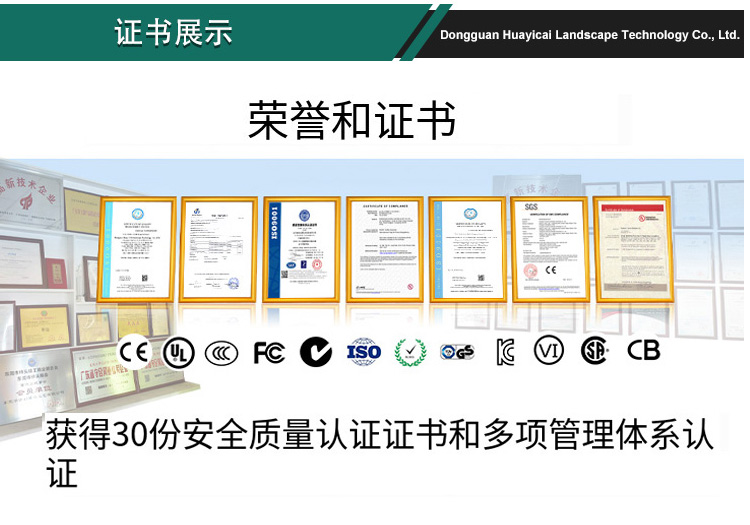Image resolution: width=750 pixels, height=525 pixels.
Task: Click the black circular checkmark logo
Action: [316, 351]
